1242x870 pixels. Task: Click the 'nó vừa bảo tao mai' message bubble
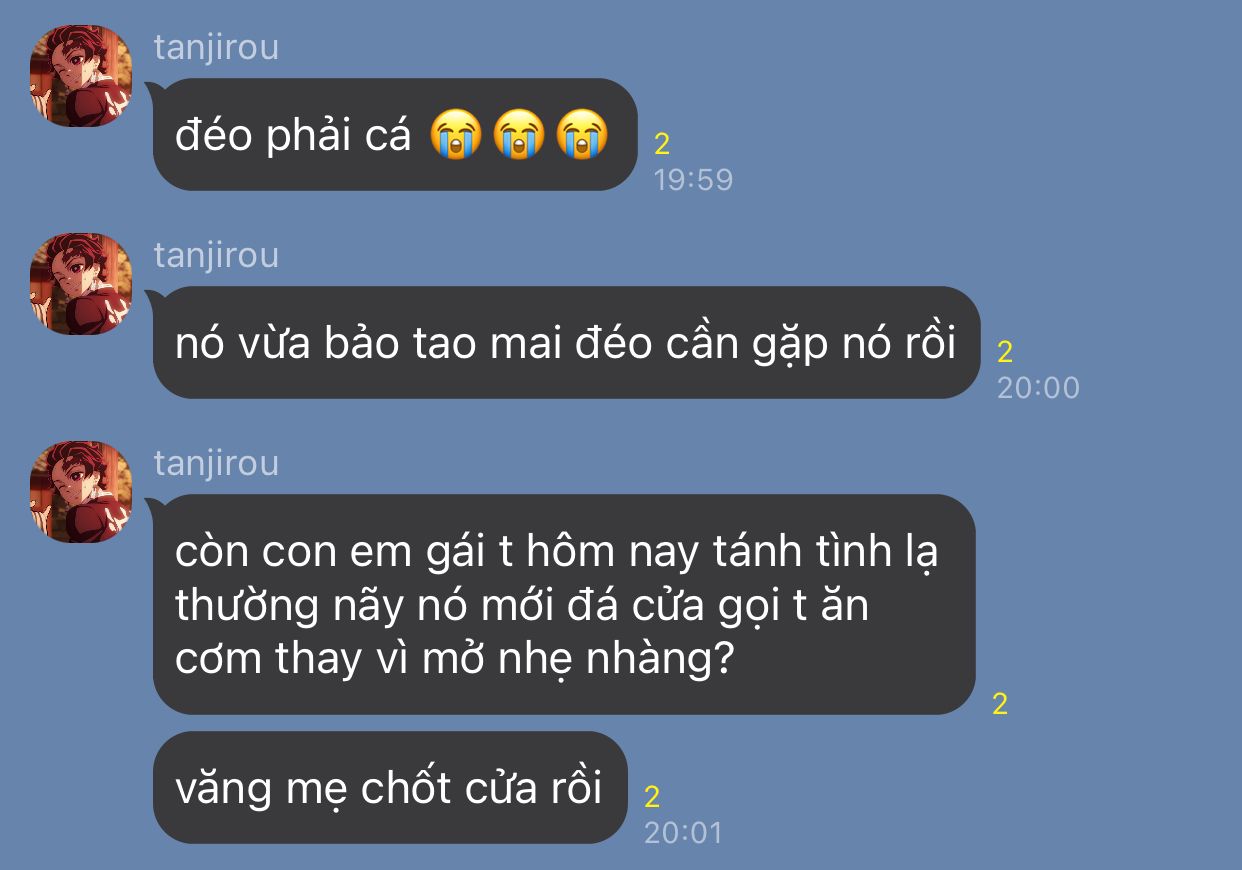(566, 343)
